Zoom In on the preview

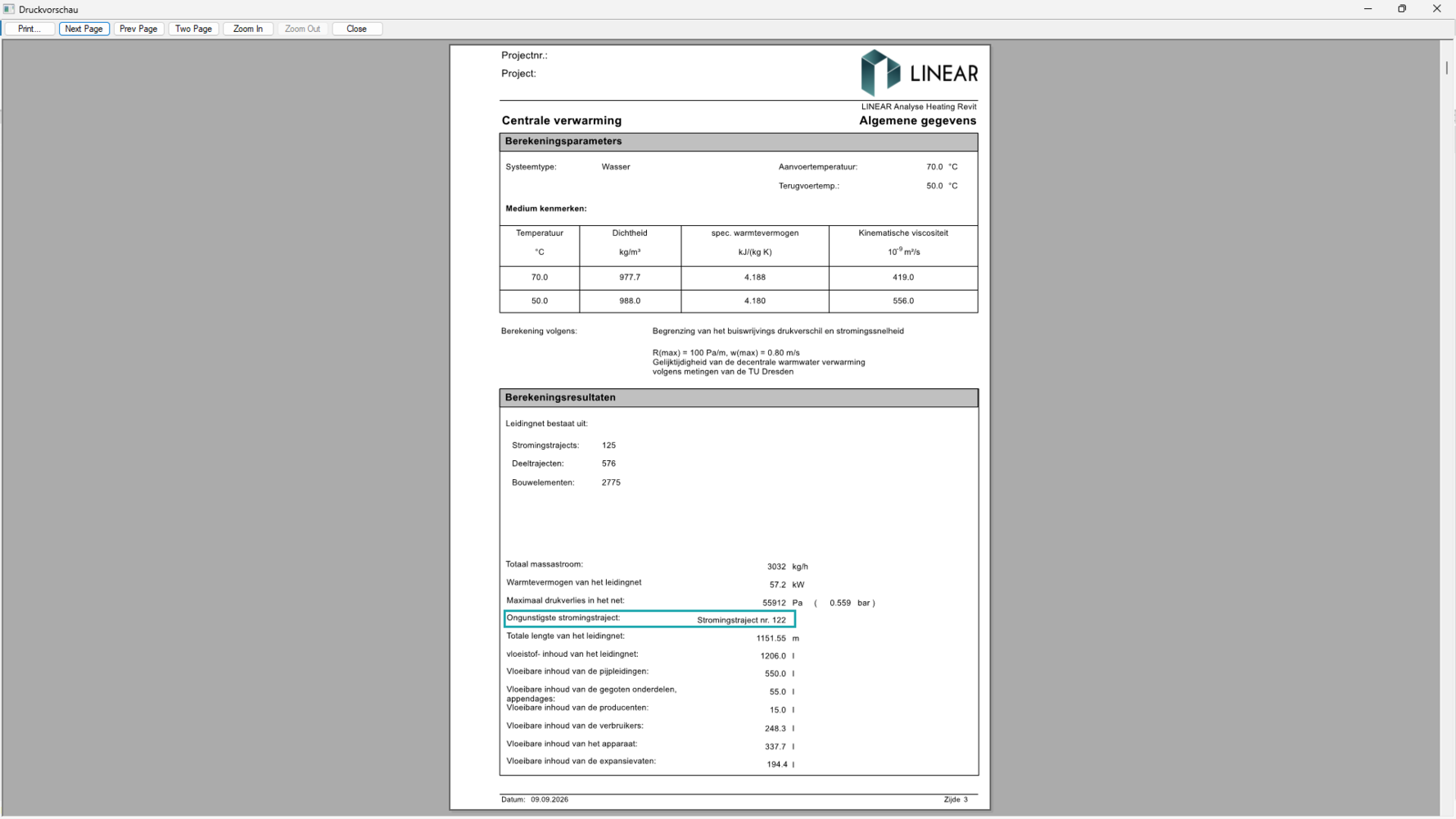tap(248, 29)
